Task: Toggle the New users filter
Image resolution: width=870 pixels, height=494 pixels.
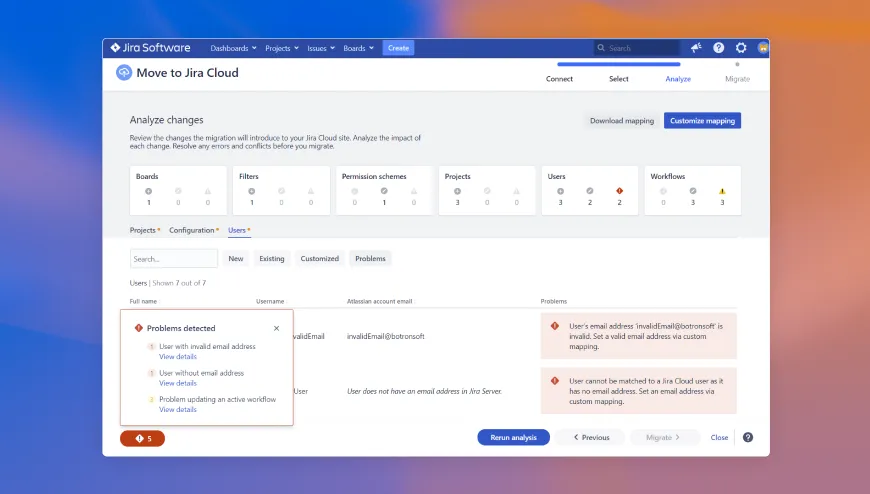Action: tap(236, 258)
